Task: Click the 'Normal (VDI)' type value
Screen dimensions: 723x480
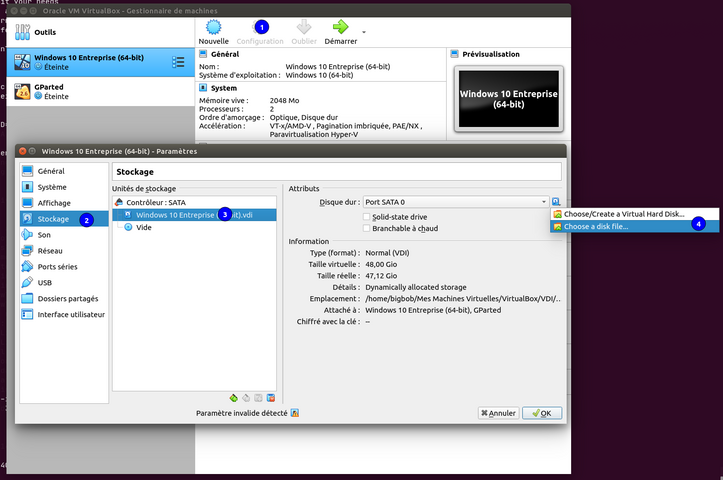Action: click(387, 253)
